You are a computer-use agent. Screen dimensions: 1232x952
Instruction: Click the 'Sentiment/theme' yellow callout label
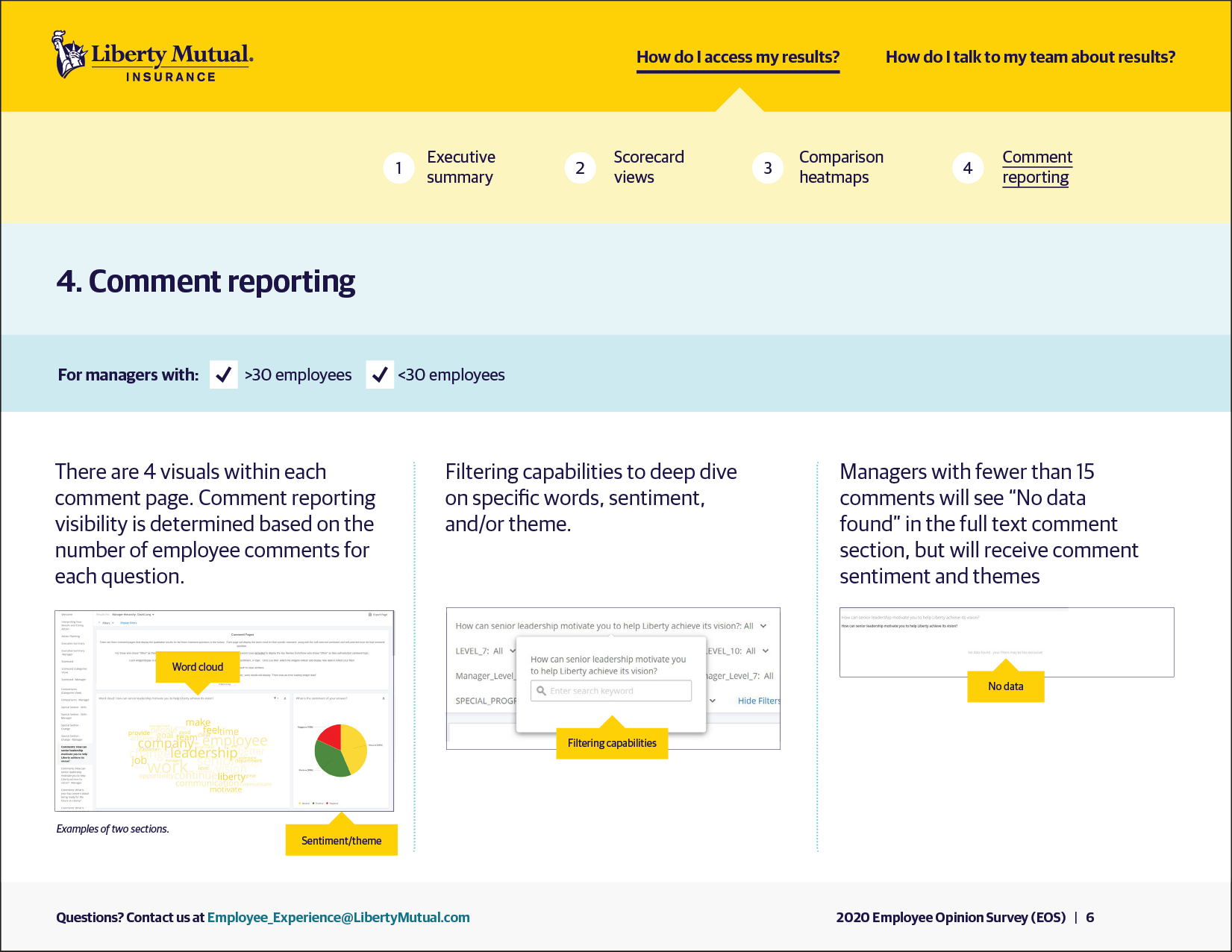(x=341, y=840)
